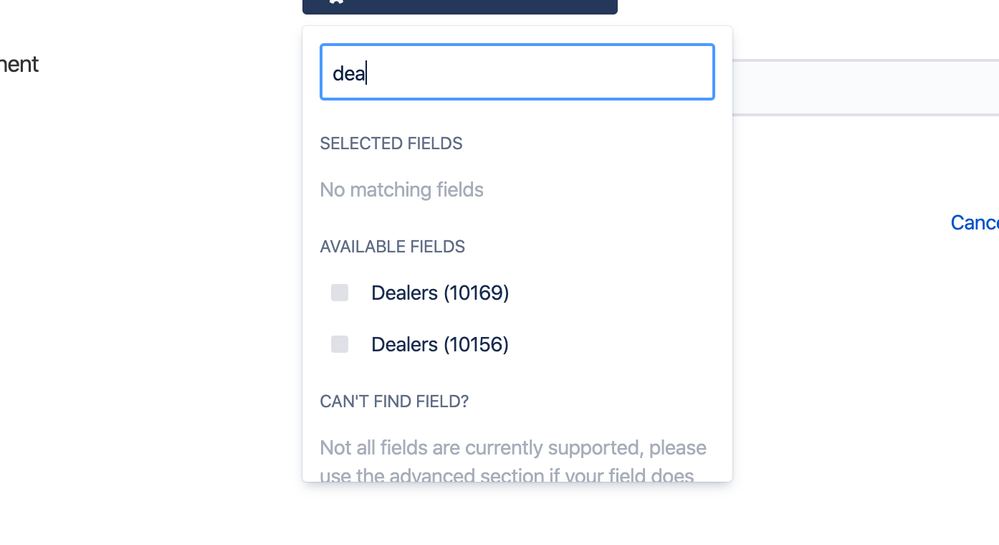Click the CAN'T FIND FIELD? heading

(x=394, y=402)
